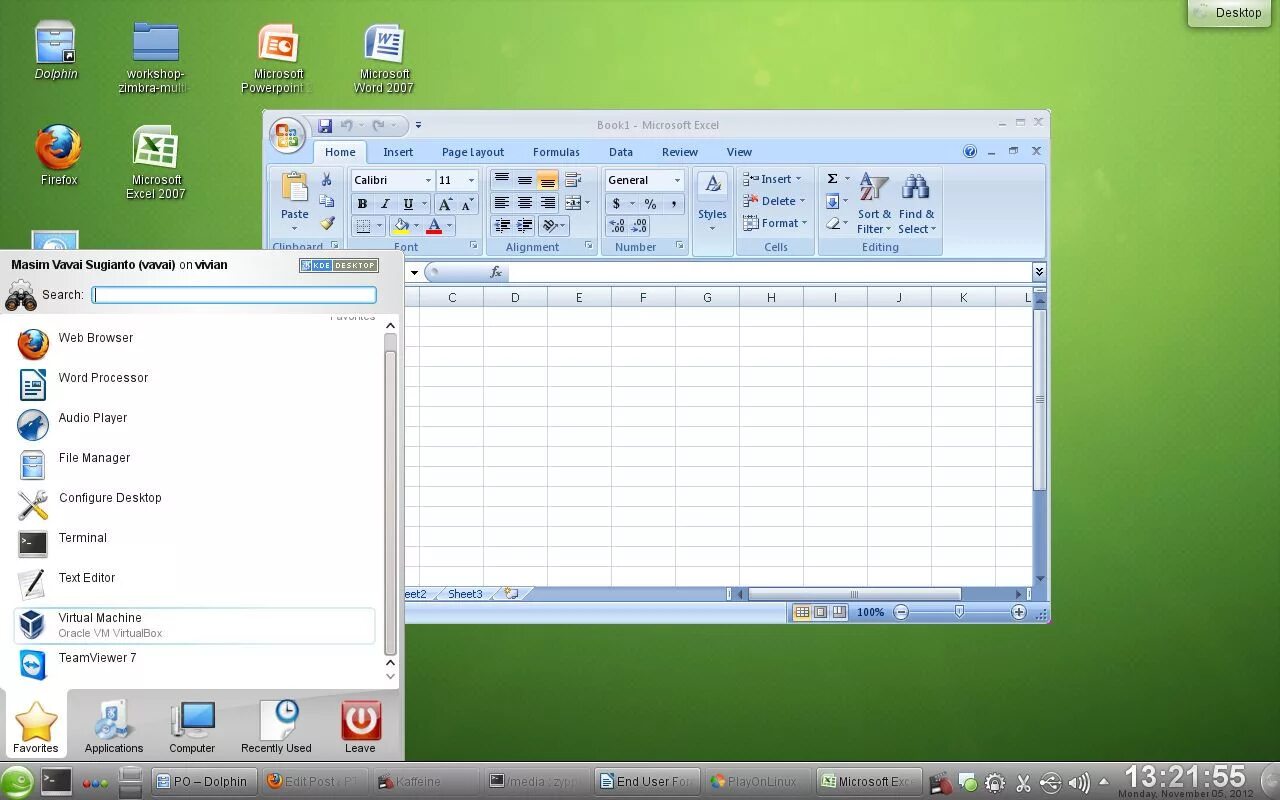1280x800 pixels.
Task: Click the Office button in Excel
Action: point(287,135)
